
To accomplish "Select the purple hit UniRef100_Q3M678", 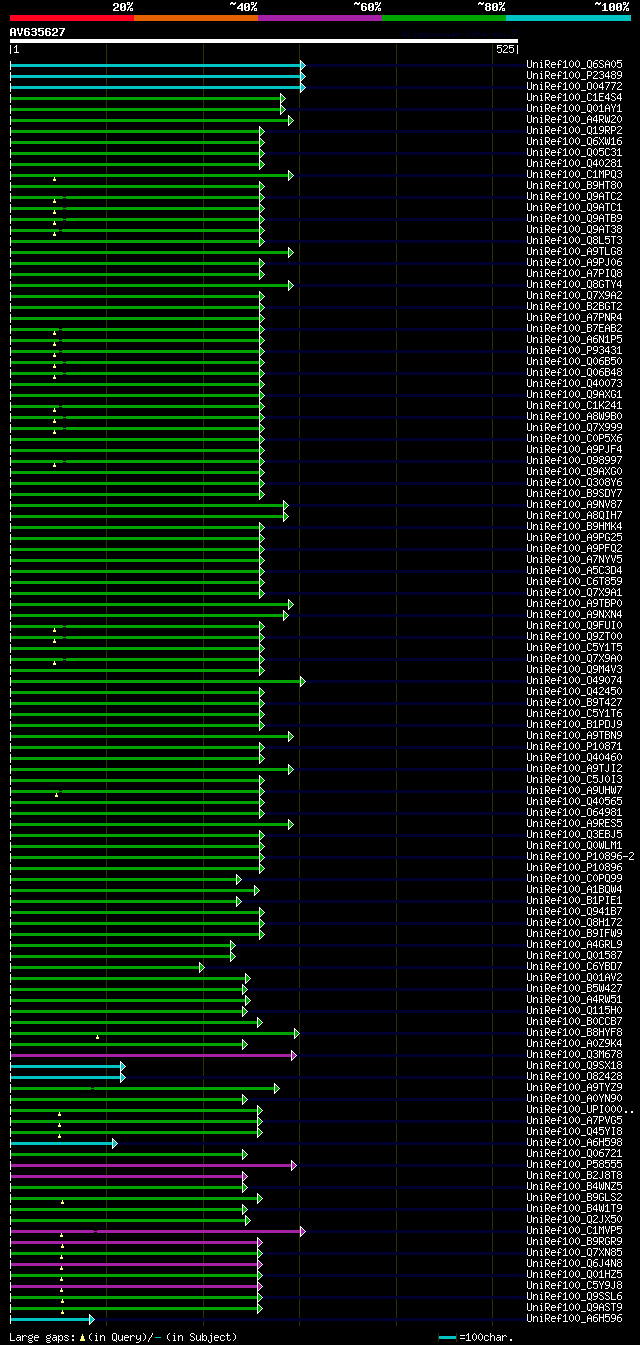I will tap(576, 1055).
